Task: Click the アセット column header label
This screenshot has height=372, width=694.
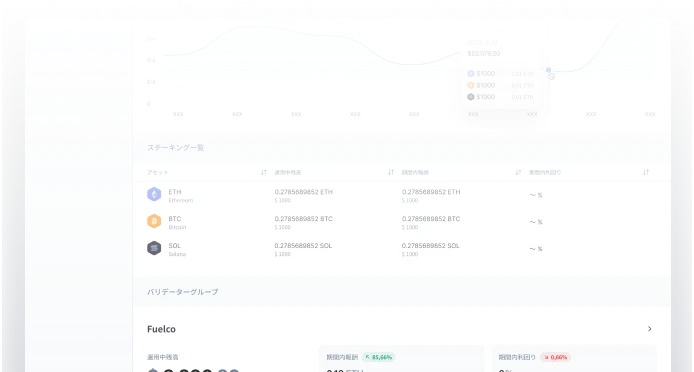Action: point(158,172)
